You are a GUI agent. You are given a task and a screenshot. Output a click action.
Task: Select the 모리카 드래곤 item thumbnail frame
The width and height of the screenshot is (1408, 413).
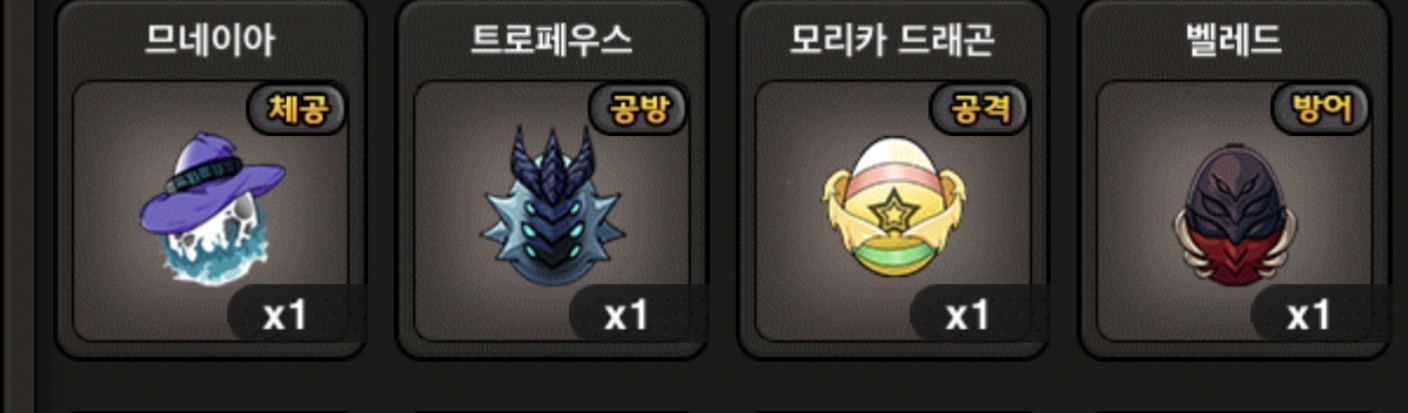click(893, 212)
